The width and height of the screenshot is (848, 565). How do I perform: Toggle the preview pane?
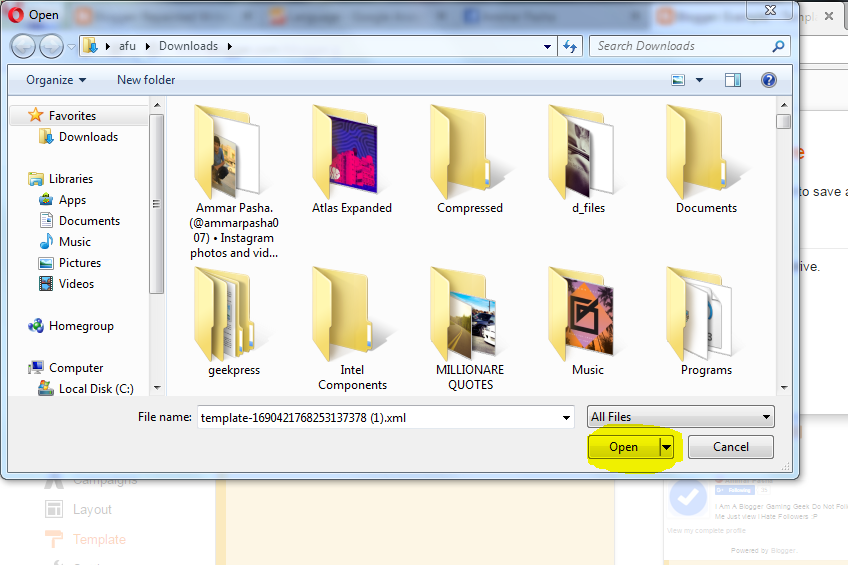[733, 81]
